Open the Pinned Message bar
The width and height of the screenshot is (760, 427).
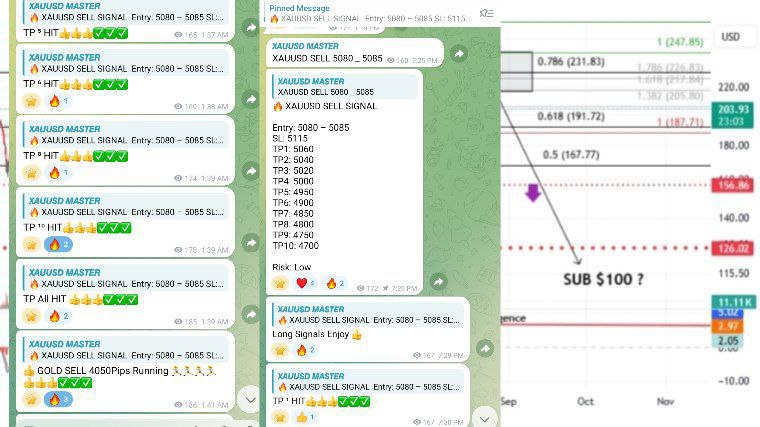pos(371,13)
